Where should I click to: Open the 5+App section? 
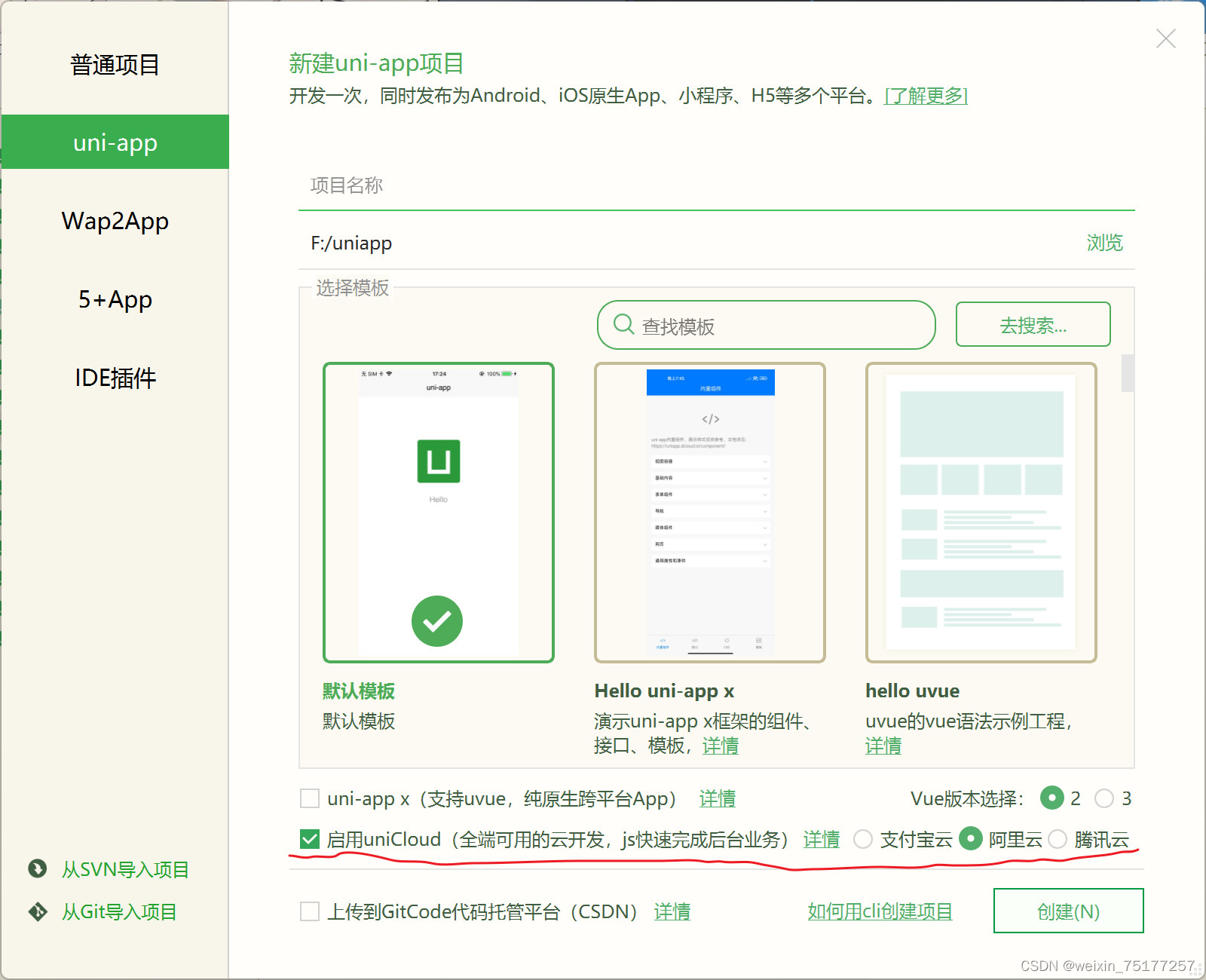[115, 299]
